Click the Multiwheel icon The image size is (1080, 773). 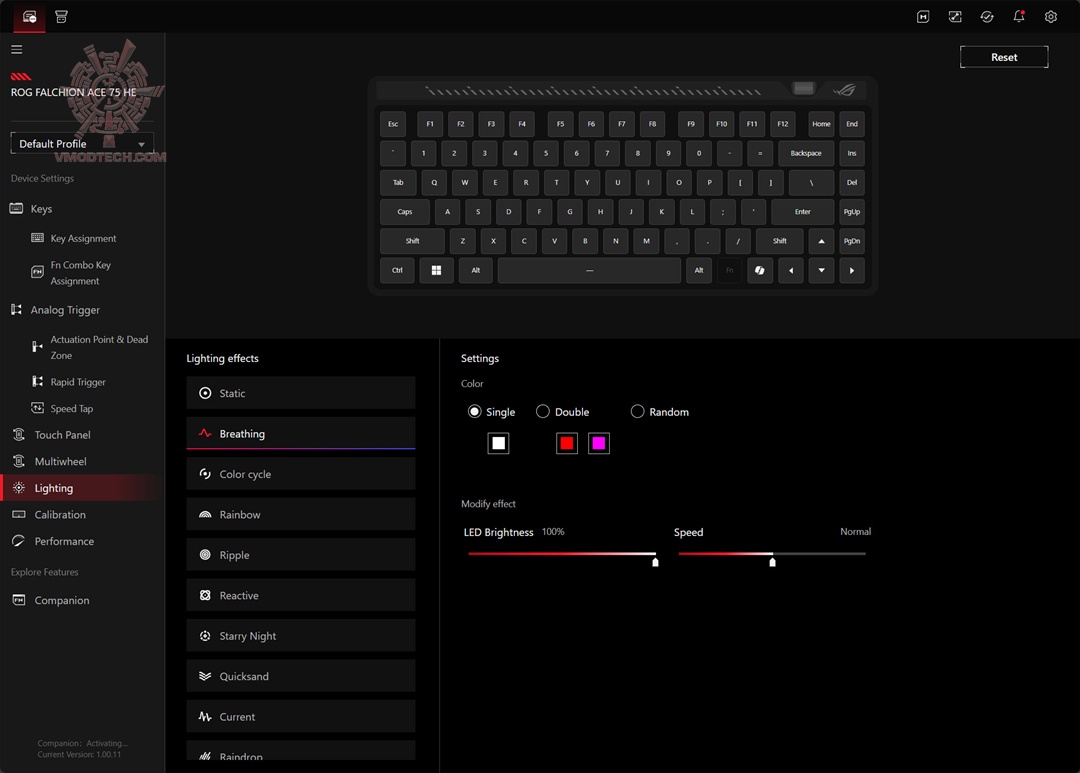click(19, 461)
